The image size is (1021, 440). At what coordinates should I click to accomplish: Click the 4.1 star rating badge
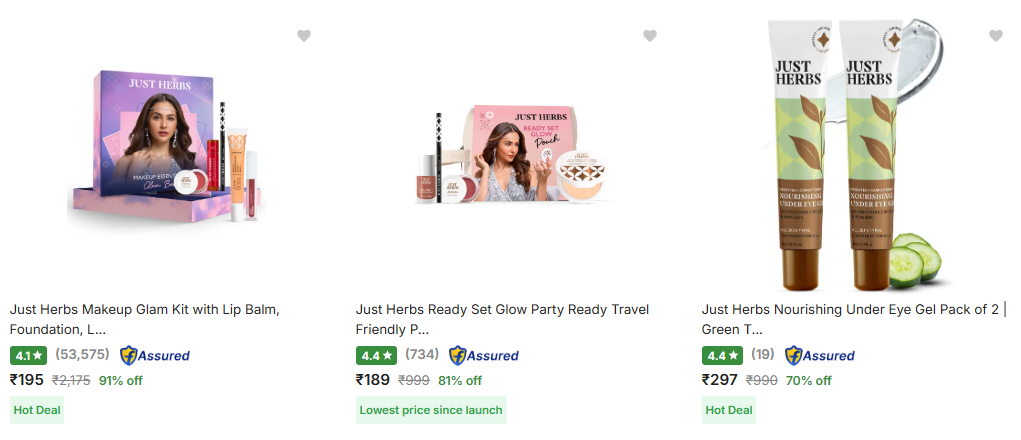28,355
